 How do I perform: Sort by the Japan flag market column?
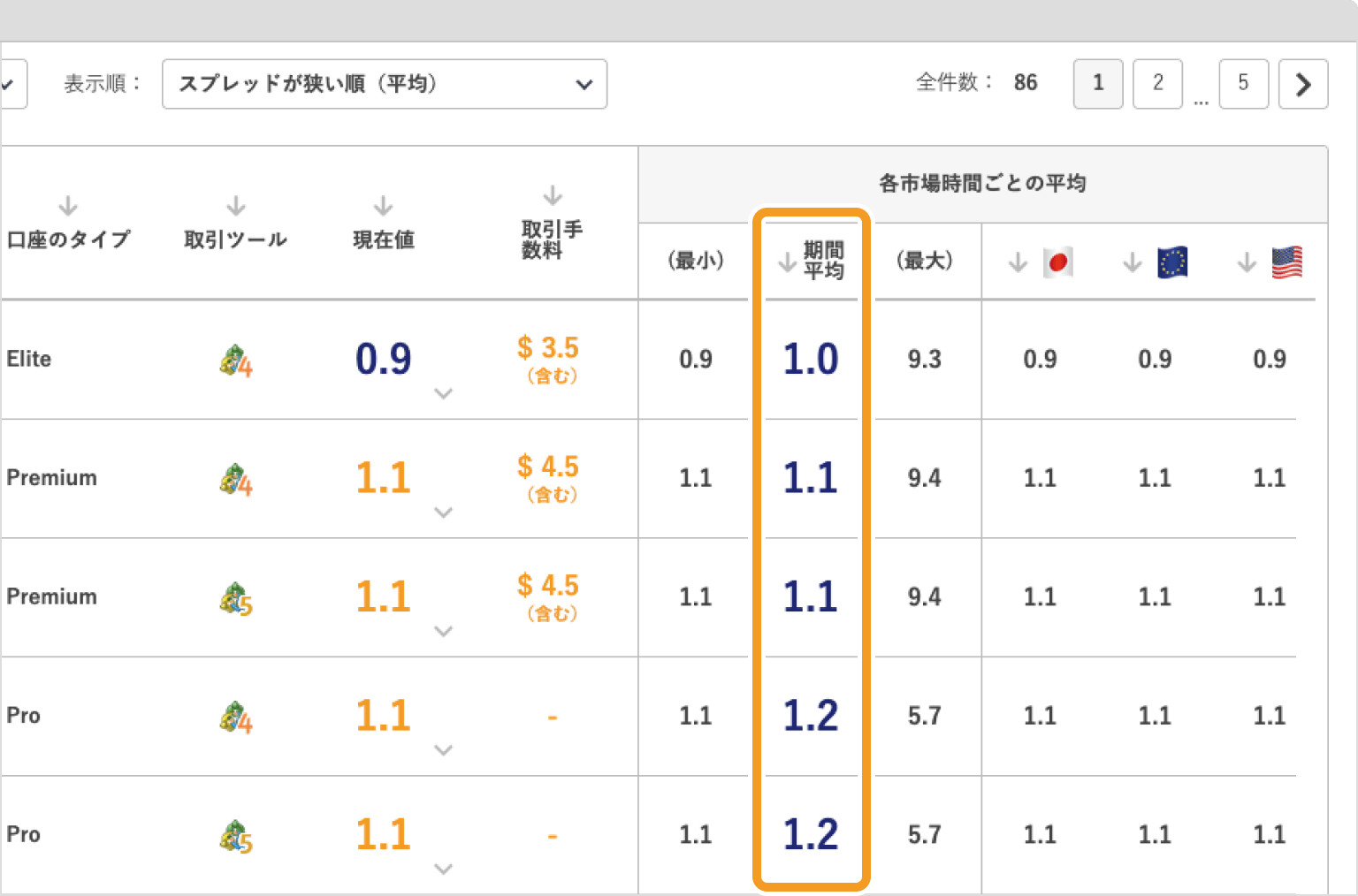tap(1018, 262)
